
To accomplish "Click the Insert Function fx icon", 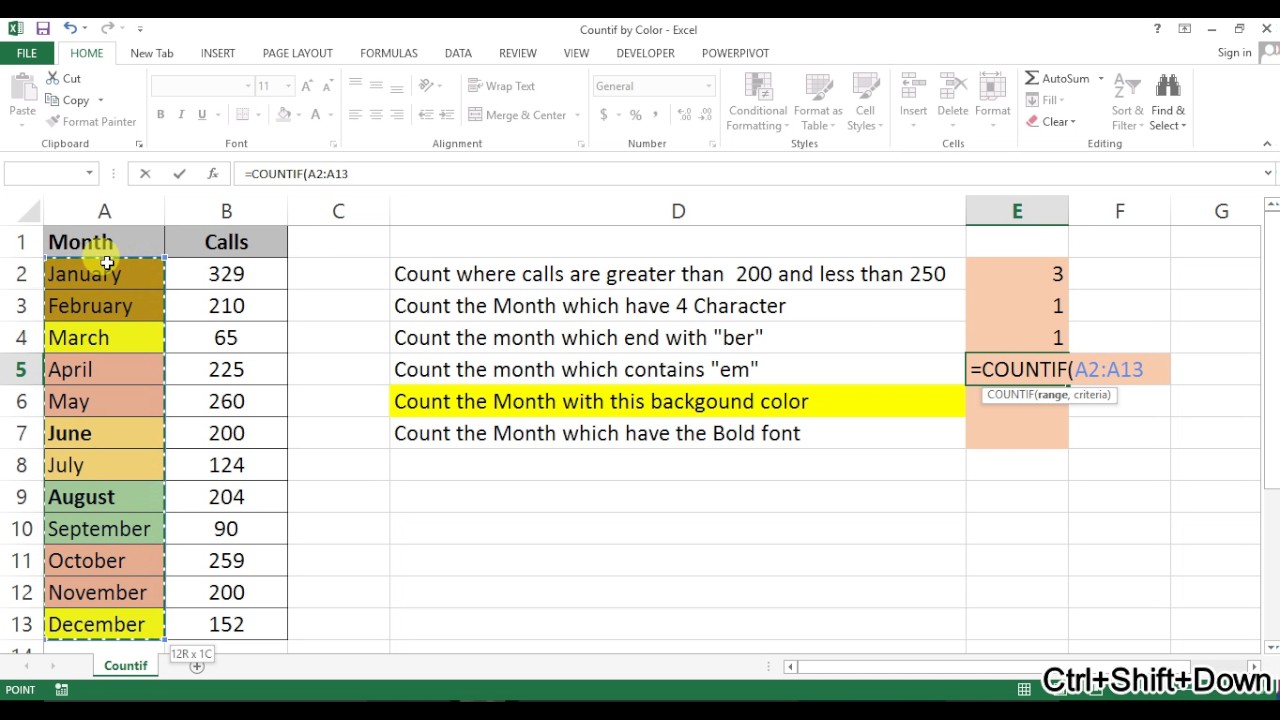I will point(212,174).
